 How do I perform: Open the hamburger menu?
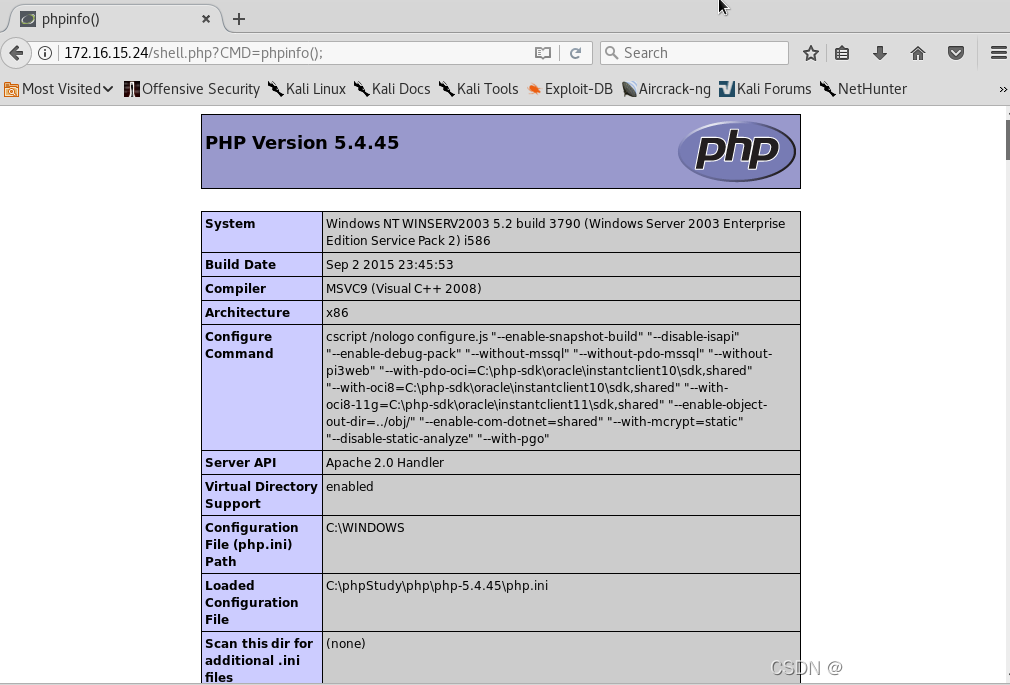[x=998, y=53]
